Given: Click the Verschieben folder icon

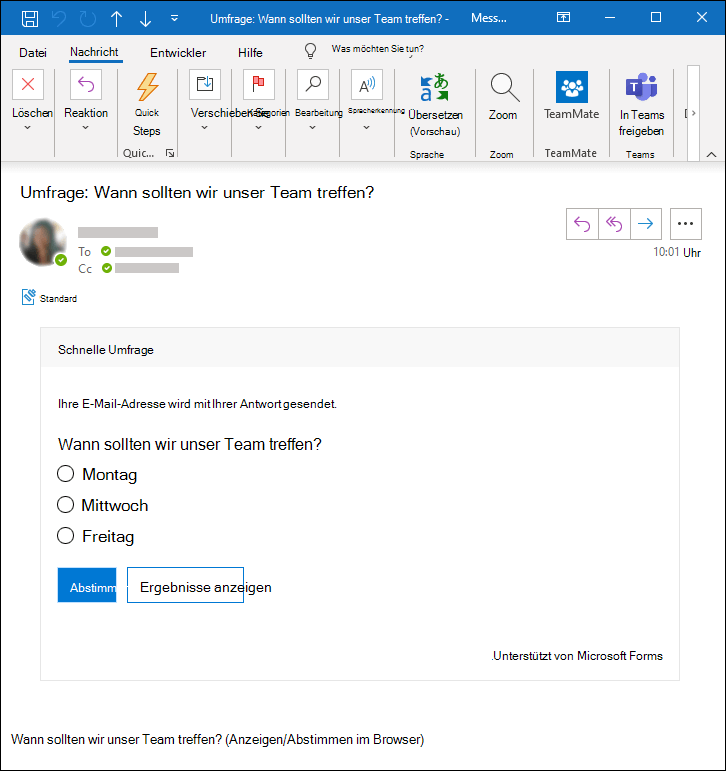Looking at the screenshot, I should click(205, 85).
